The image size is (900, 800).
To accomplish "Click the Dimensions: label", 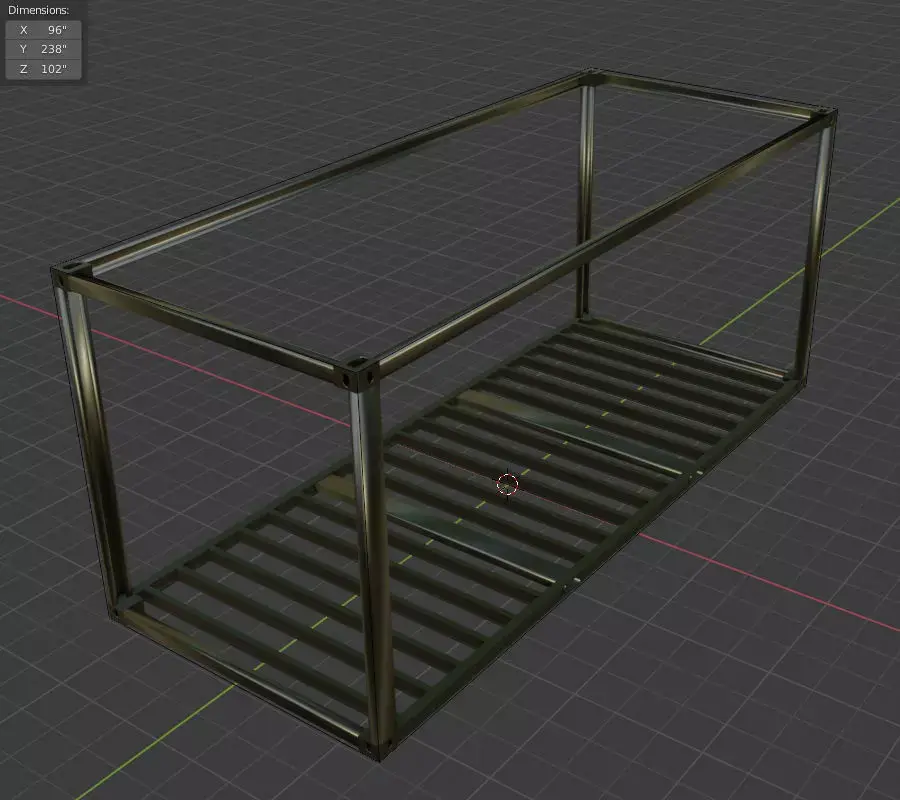I will pos(38,10).
